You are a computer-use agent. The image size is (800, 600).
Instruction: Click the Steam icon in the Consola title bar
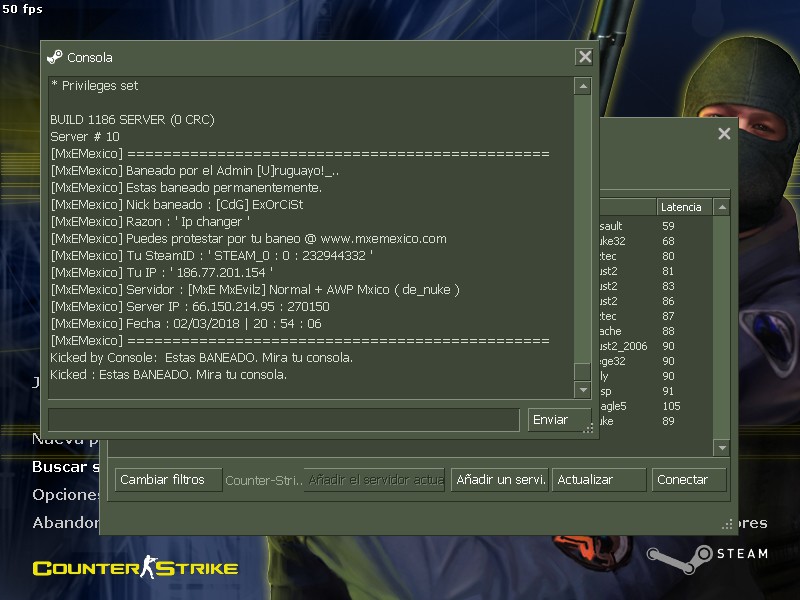tap(55, 57)
